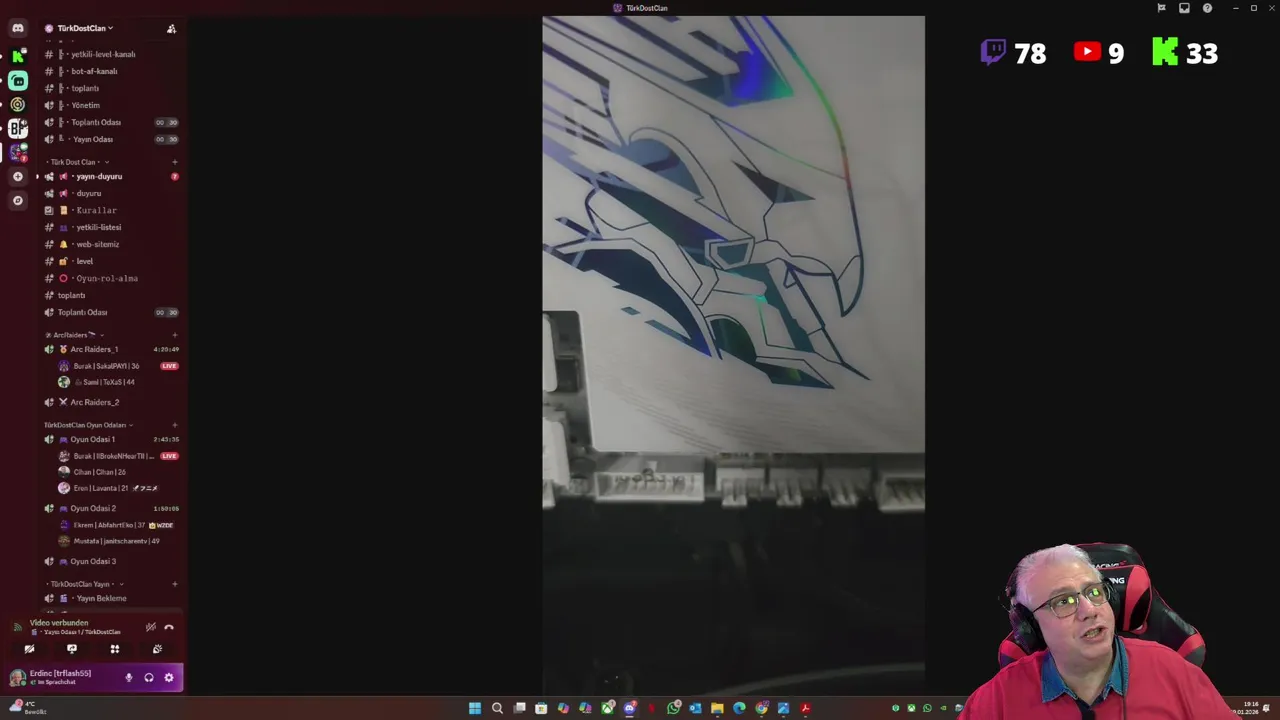This screenshot has height=720, width=1280.
Task: Mute the microphone in user panel
Action: [128, 678]
